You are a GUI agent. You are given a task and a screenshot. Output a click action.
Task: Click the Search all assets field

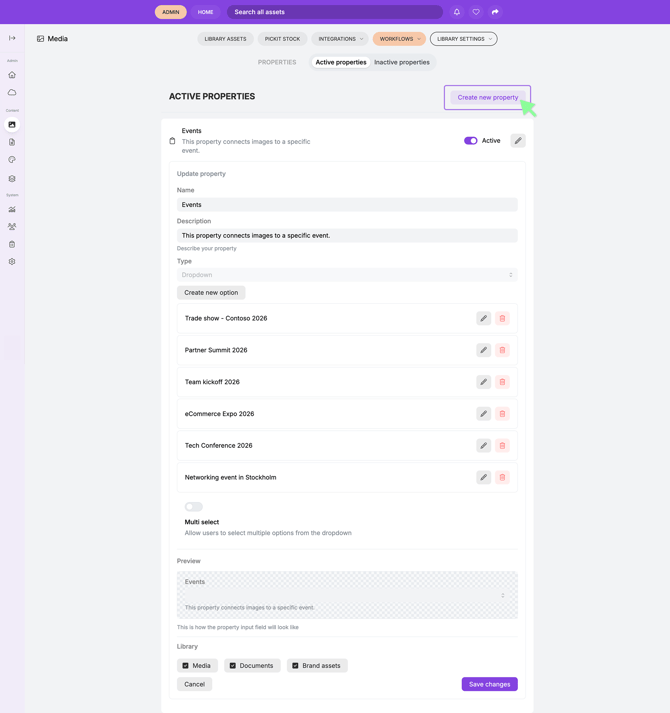coord(335,12)
